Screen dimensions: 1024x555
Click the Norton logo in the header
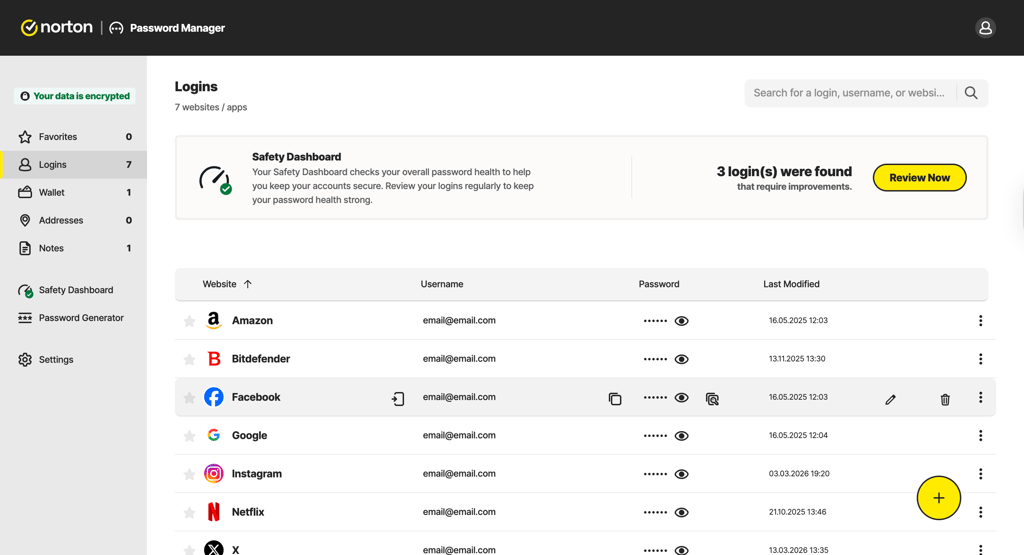pyautogui.click(x=57, y=27)
